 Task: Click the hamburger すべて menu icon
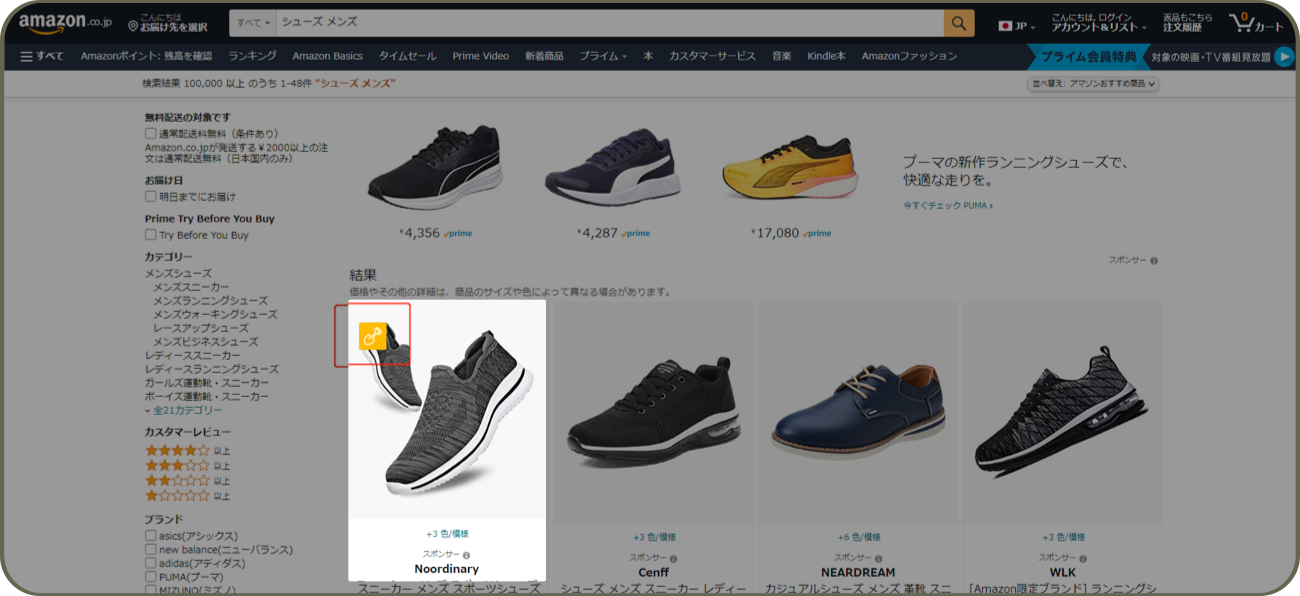27,56
